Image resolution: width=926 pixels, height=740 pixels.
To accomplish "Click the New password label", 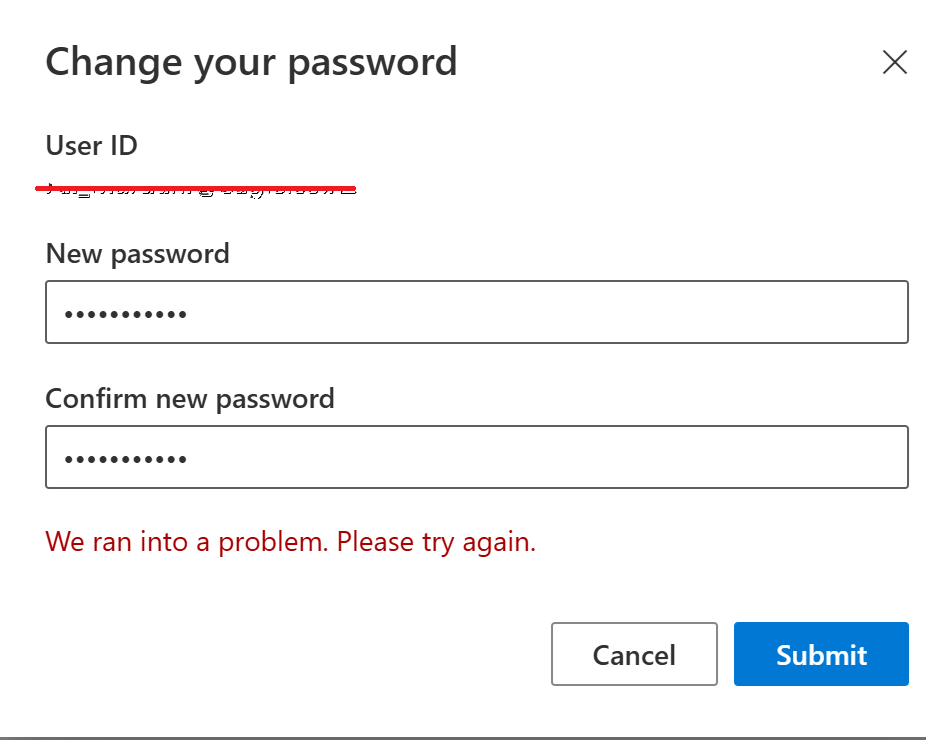I will click(137, 254).
